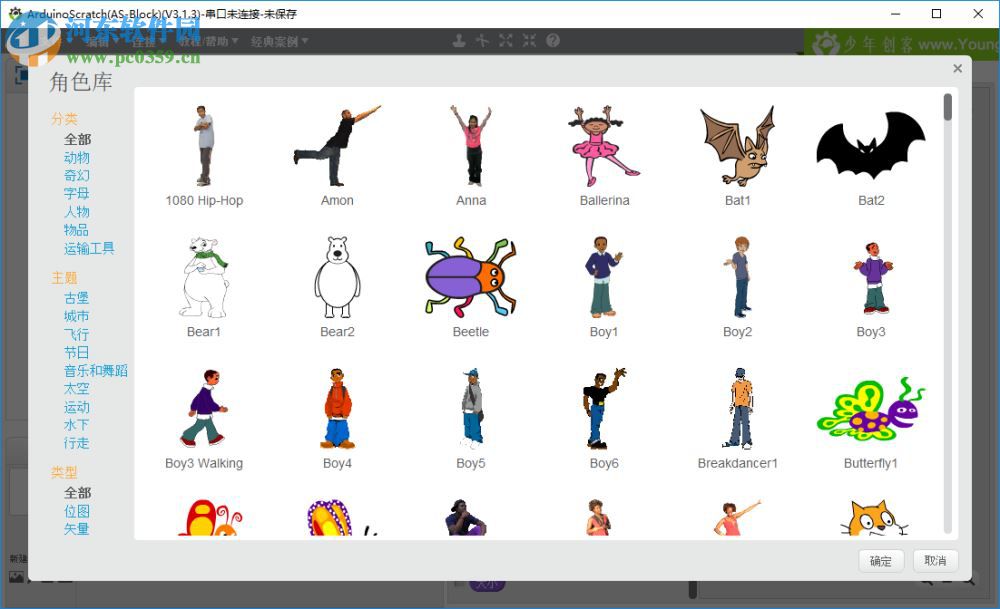The image size is (1000, 609).
Task: Select the 太空 theme
Action: point(77,388)
